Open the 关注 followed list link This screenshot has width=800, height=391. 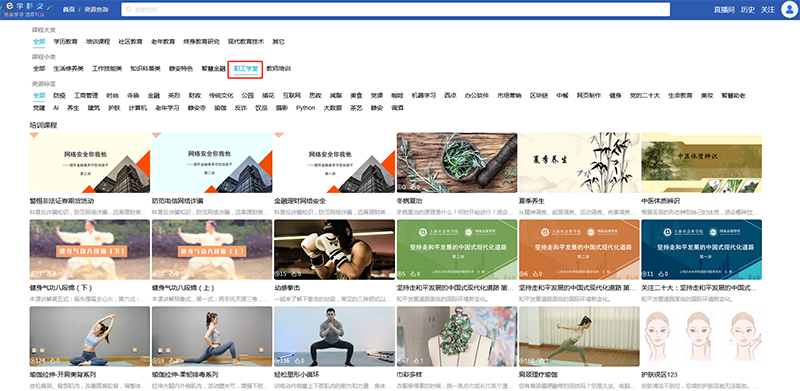767,10
